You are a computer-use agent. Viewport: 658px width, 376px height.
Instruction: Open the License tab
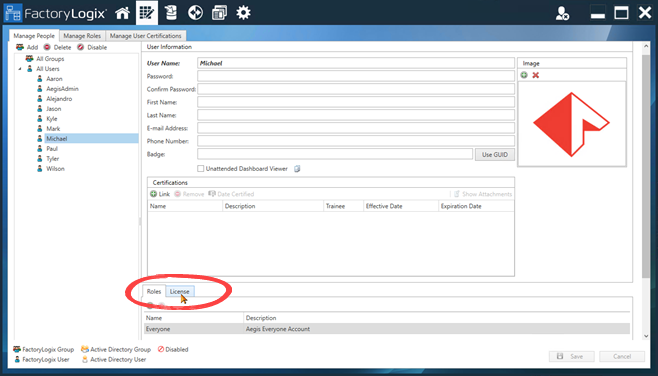(180, 291)
